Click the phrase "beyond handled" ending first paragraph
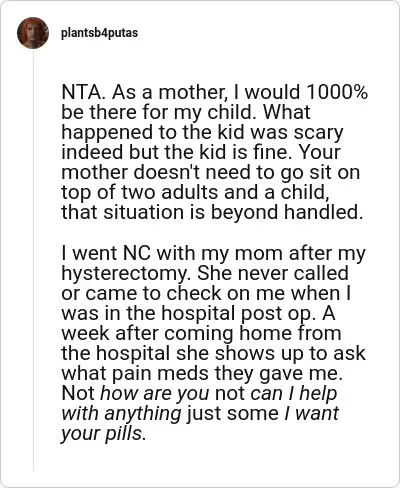Viewport: 400px width, 488px height. (286, 212)
